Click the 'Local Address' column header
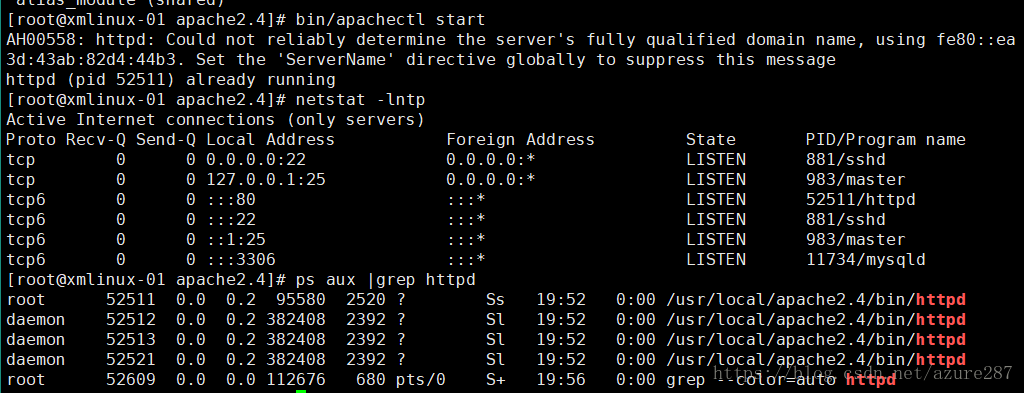This screenshot has width=1024, height=393. [270, 140]
